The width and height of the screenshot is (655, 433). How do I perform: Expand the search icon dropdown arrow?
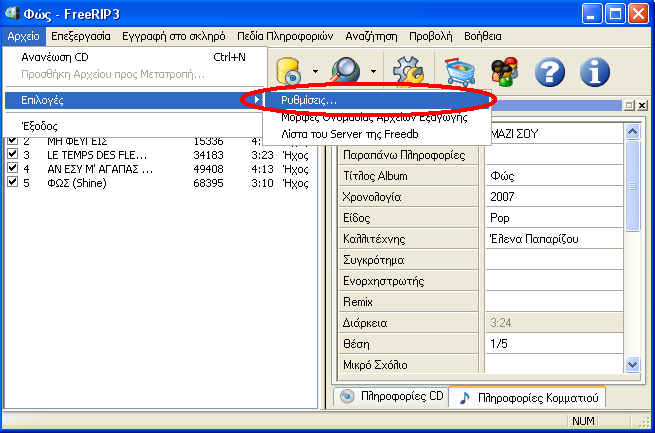click(x=373, y=71)
